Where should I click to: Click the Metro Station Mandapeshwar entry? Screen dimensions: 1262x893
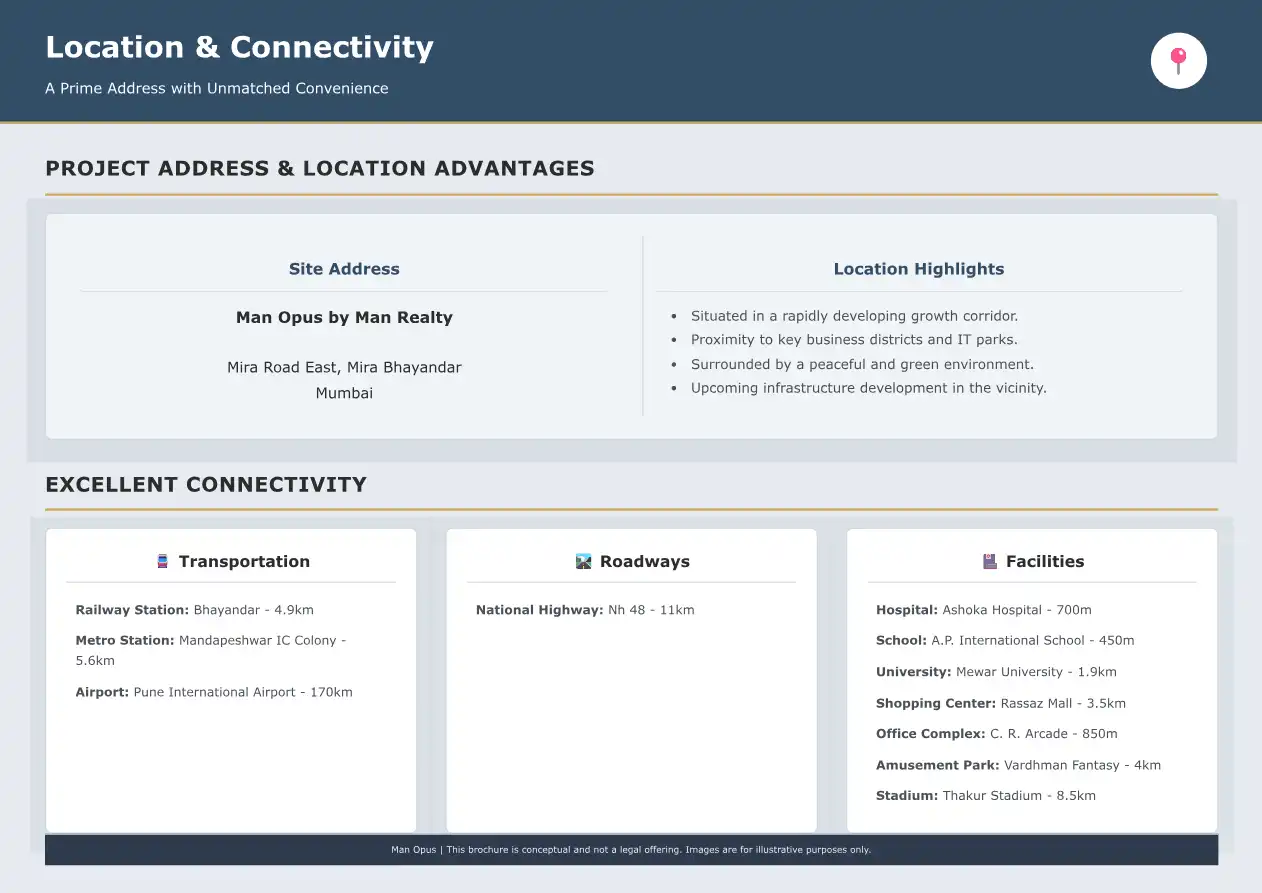click(210, 650)
